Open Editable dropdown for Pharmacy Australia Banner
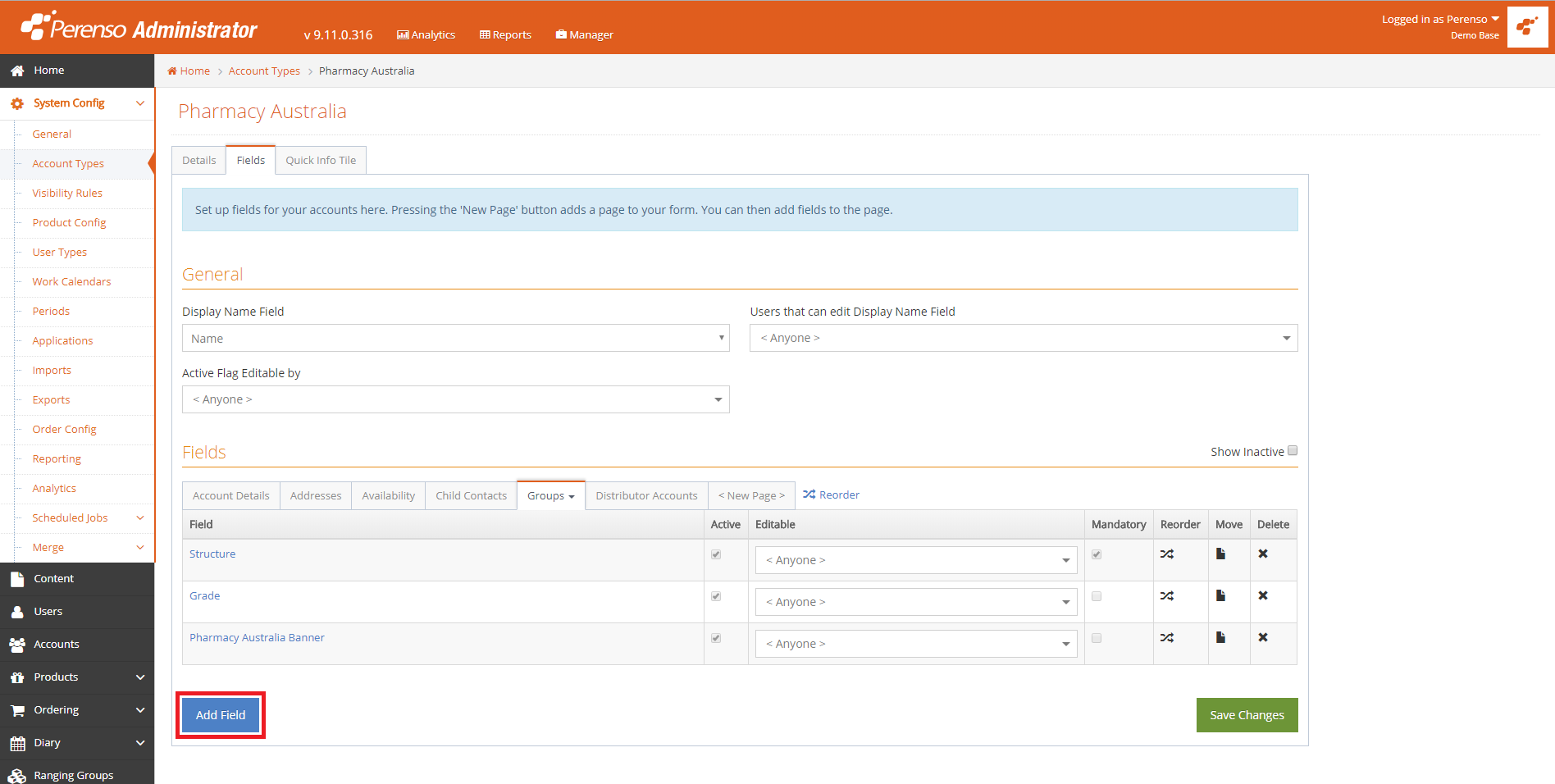Screen dimensions: 1555x784 click(916, 644)
